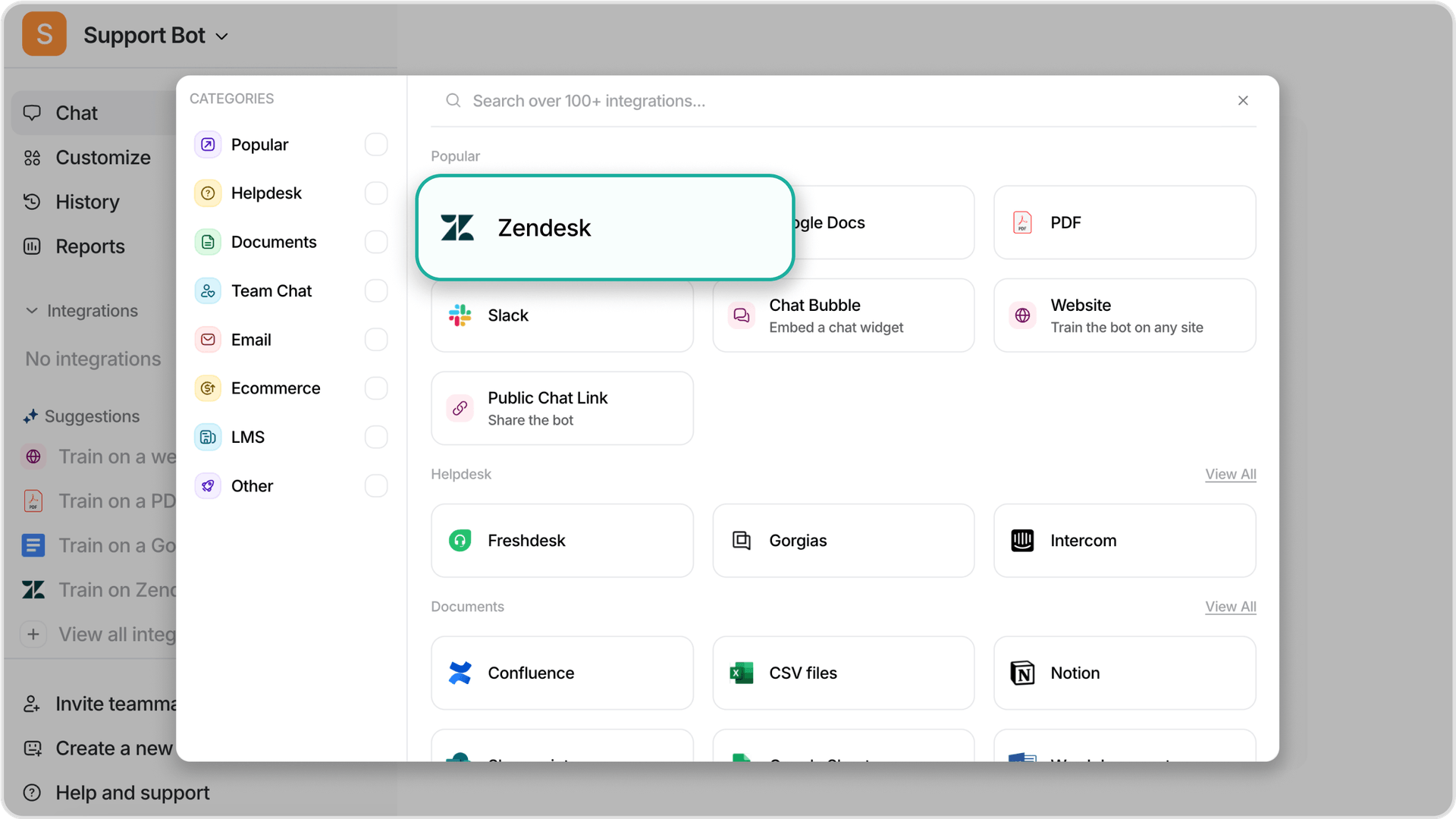This screenshot has width=1456, height=819.
Task: Click the Email envelope icon
Action: click(208, 340)
